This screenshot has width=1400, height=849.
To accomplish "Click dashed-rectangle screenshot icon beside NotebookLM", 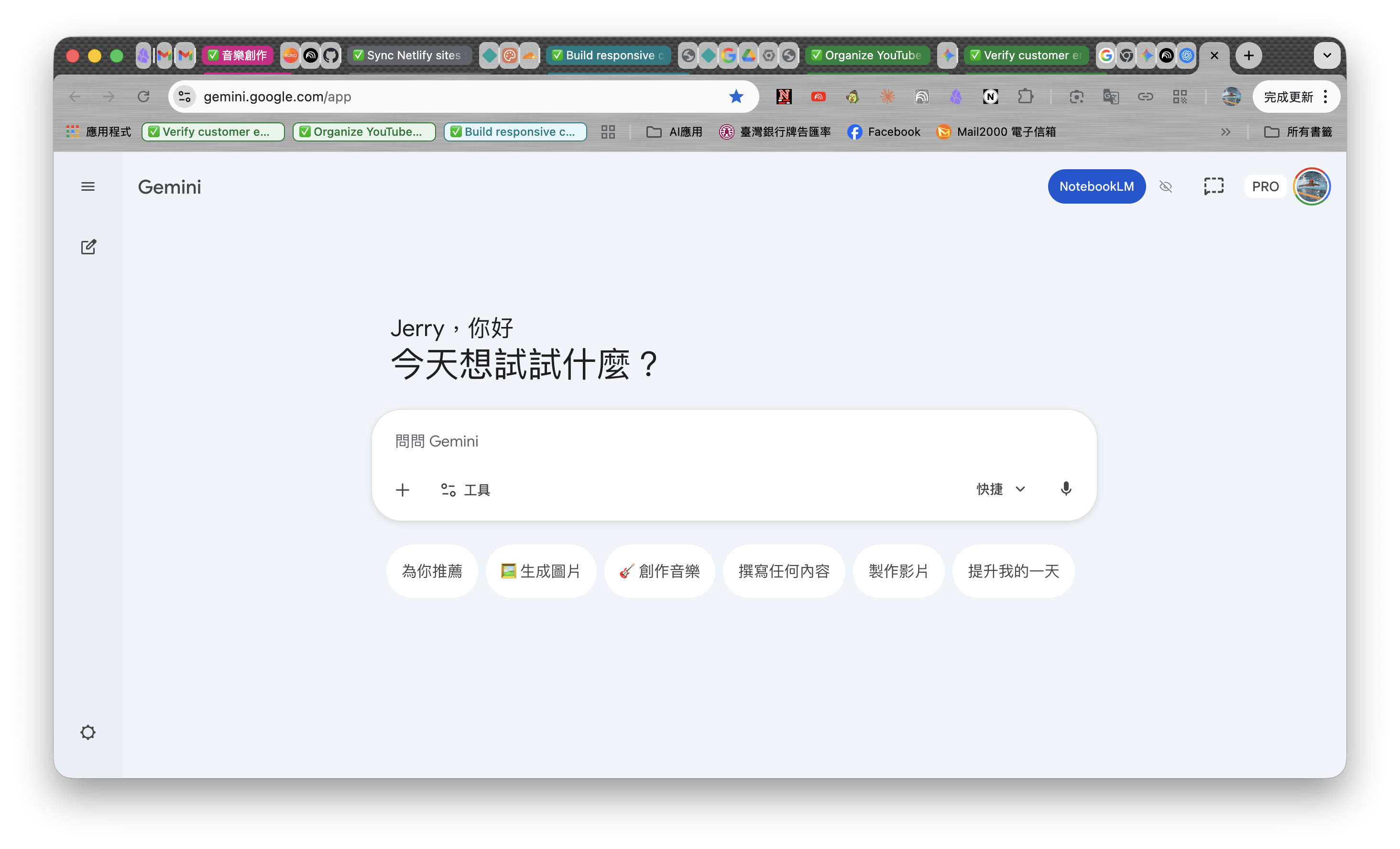I will coord(1214,186).
